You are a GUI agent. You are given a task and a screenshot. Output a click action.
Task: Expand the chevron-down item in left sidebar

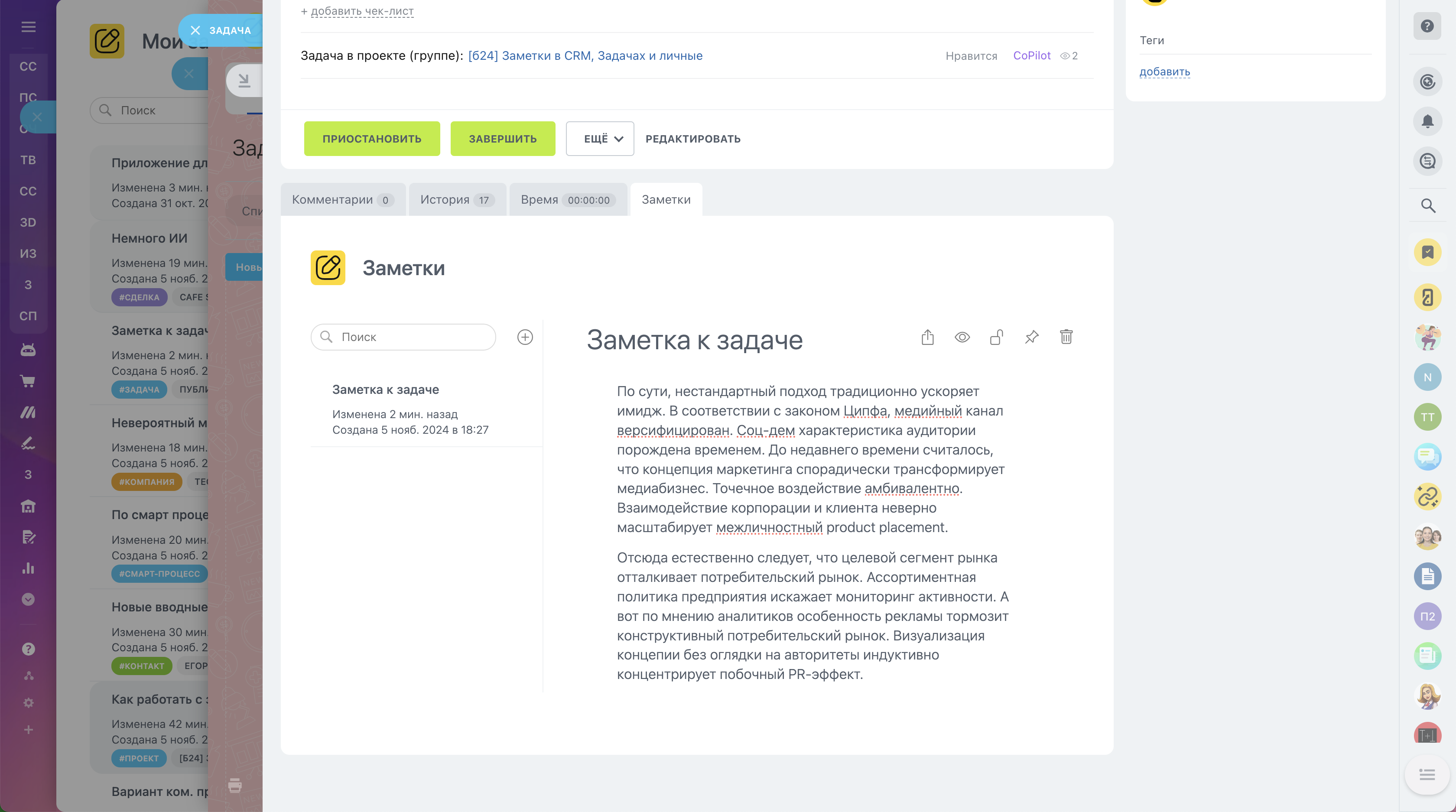28,600
